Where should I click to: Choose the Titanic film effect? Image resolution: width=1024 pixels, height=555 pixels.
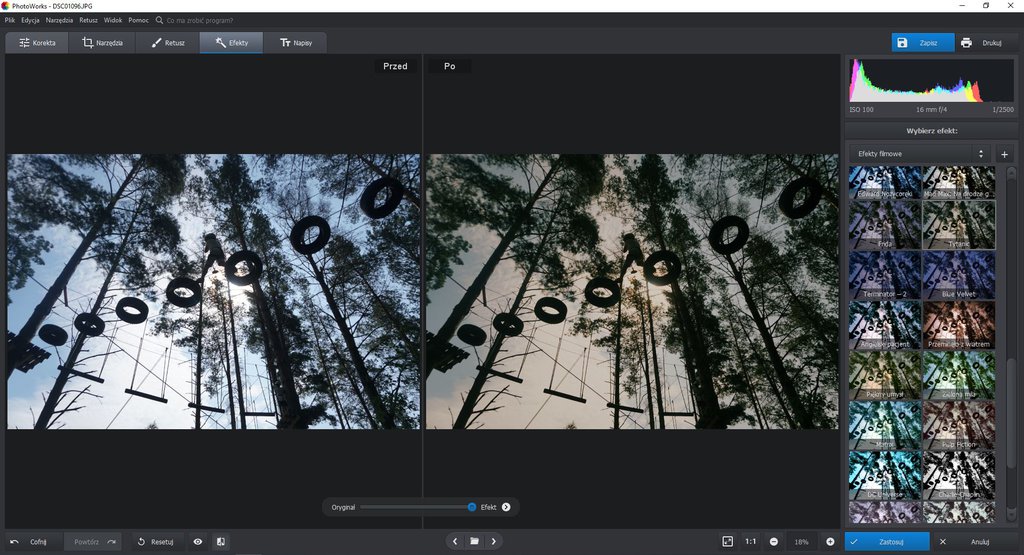click(x=959, y=225)
